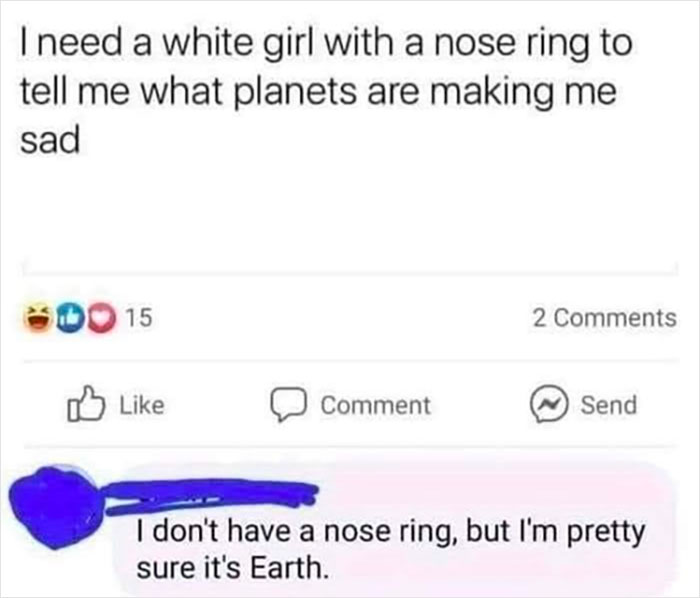
Task: Open the list of 15 reactions
Action: click(139, 318)
